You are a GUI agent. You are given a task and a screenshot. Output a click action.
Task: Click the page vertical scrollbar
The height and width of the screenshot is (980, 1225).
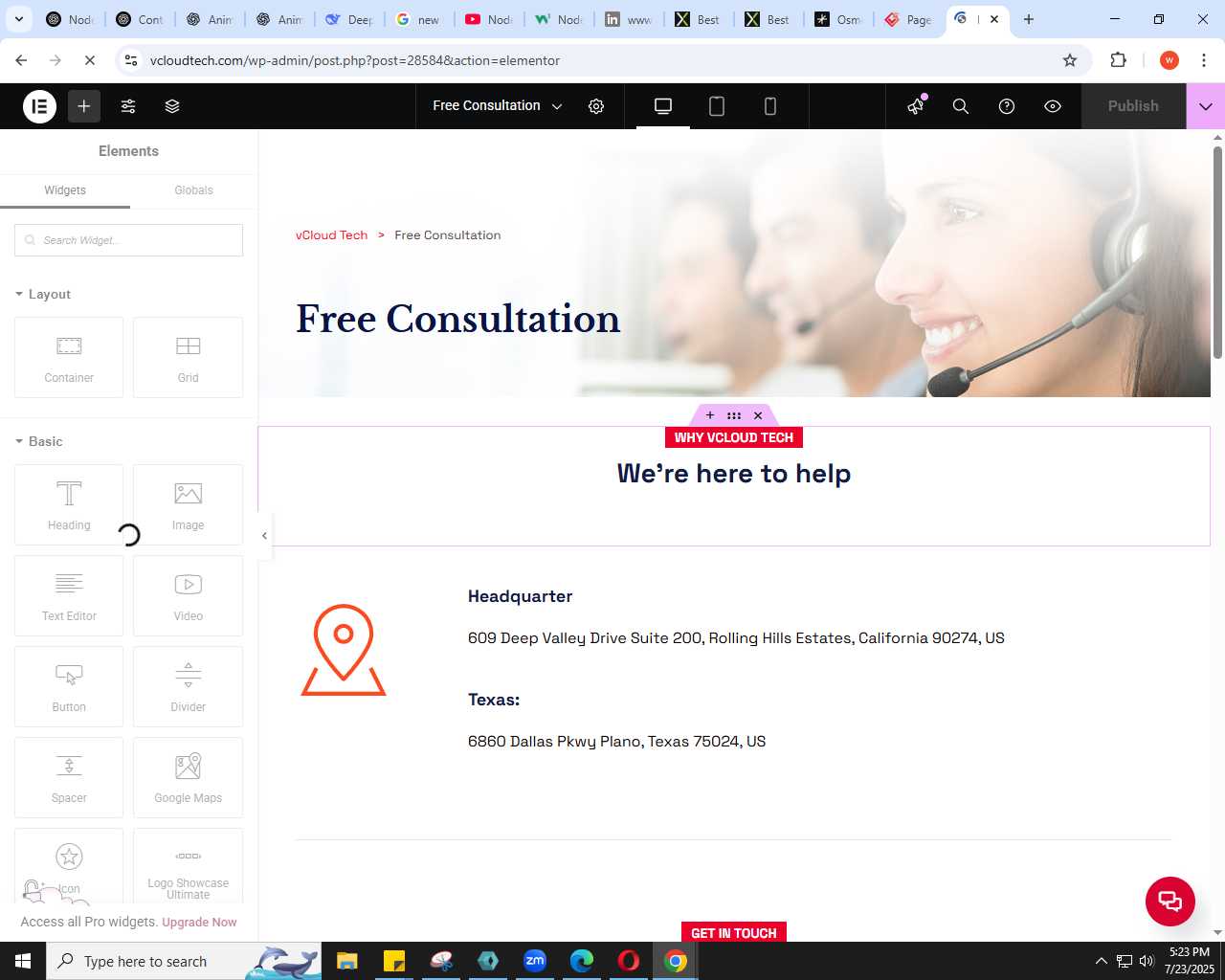[1217, 253]
